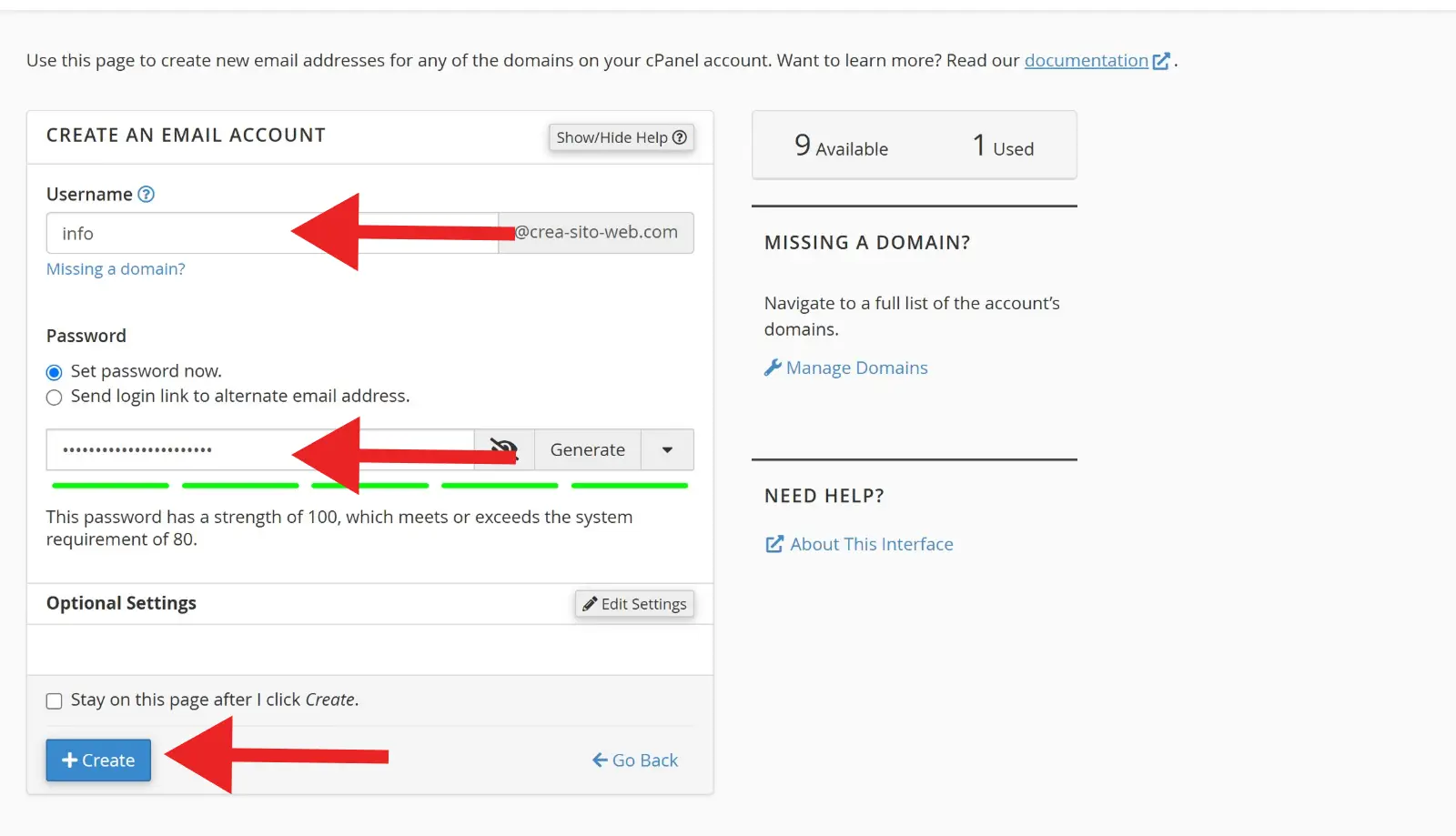The height and width of the screenshot is (836, 1456).
Task: Click the About This Interface external icon
Action: click(774, 544)
